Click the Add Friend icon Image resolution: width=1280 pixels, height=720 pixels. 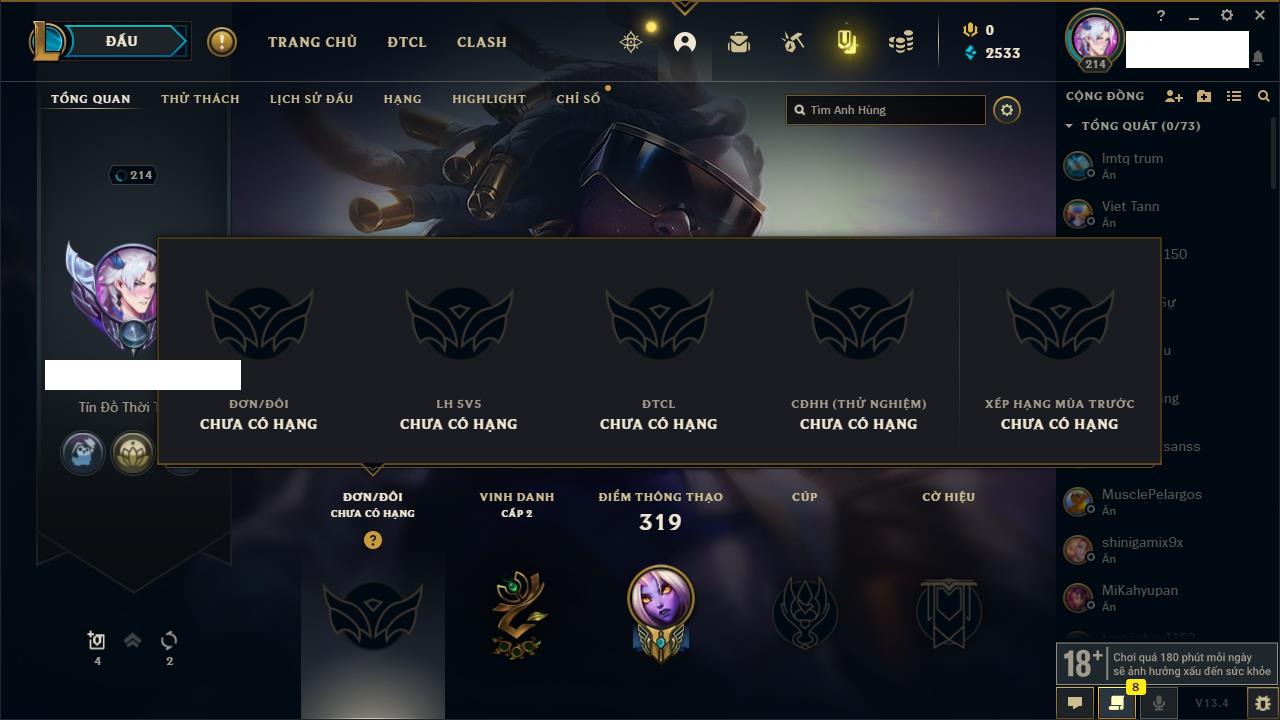(x=1174, y=96)
